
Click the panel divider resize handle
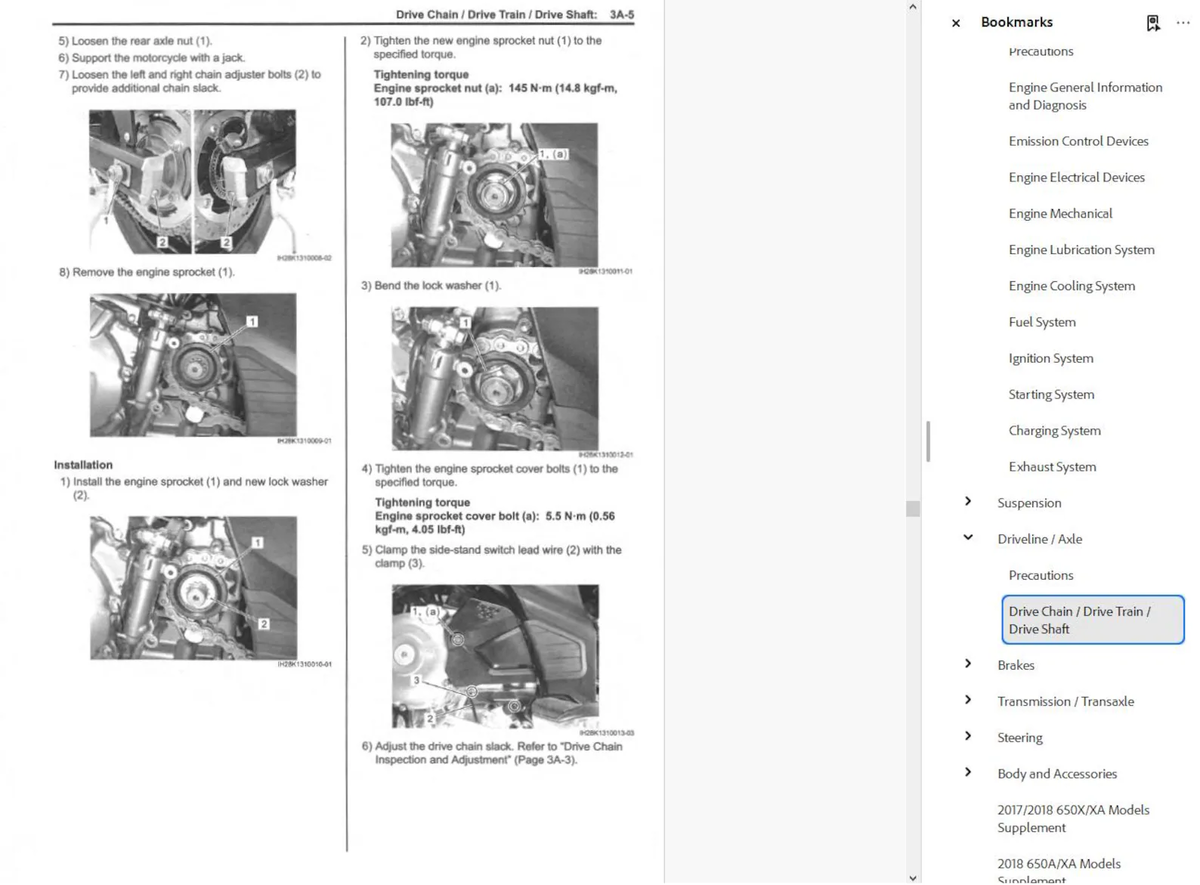[x=928, y=441]
